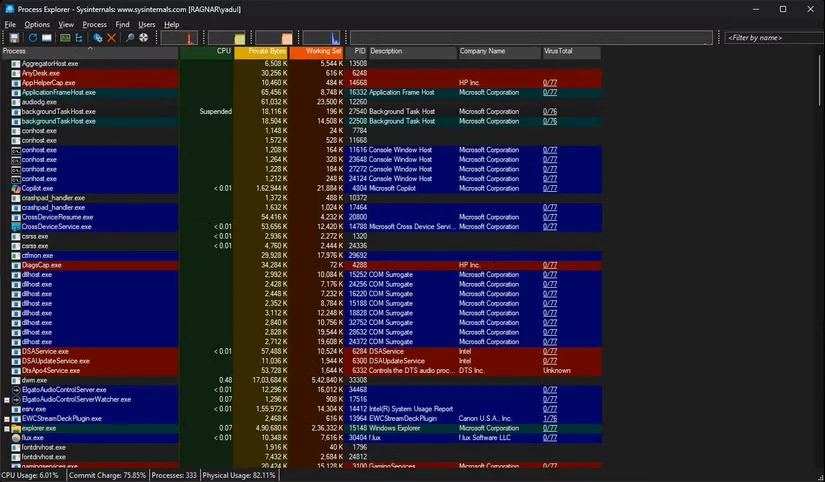Click the Find Window's Process crosshair icon
Image resolution: width=825 pixels, height=482 pixels.
coord(144,38)
